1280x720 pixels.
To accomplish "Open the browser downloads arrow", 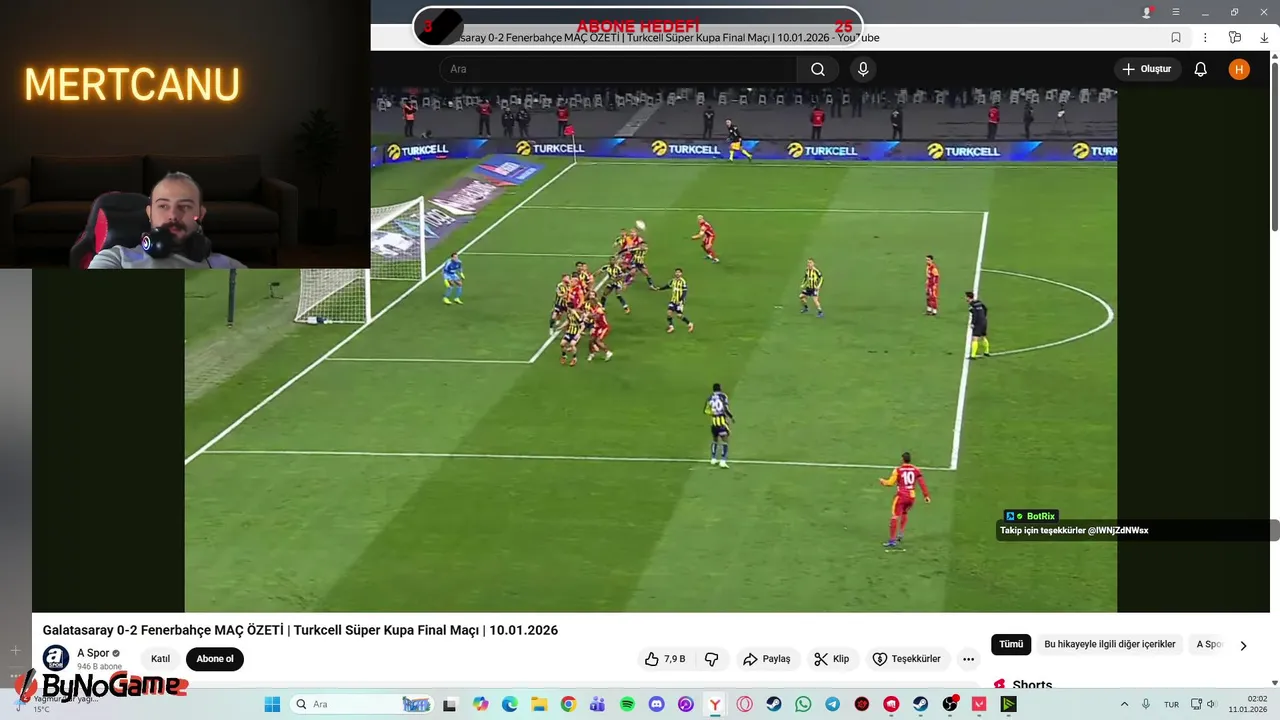I will coord(1264,38).
